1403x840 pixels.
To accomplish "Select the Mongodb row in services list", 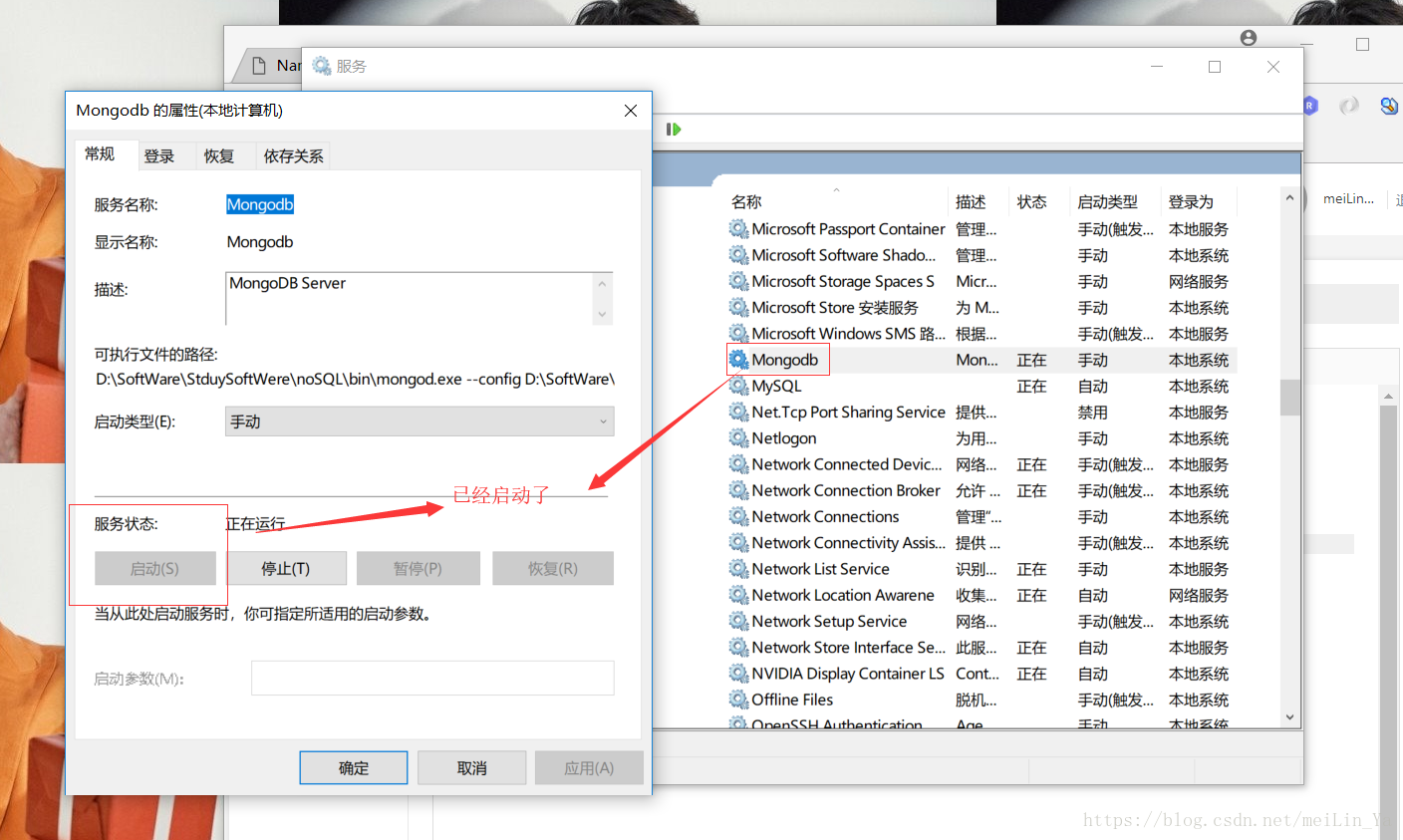I will 982,360.
